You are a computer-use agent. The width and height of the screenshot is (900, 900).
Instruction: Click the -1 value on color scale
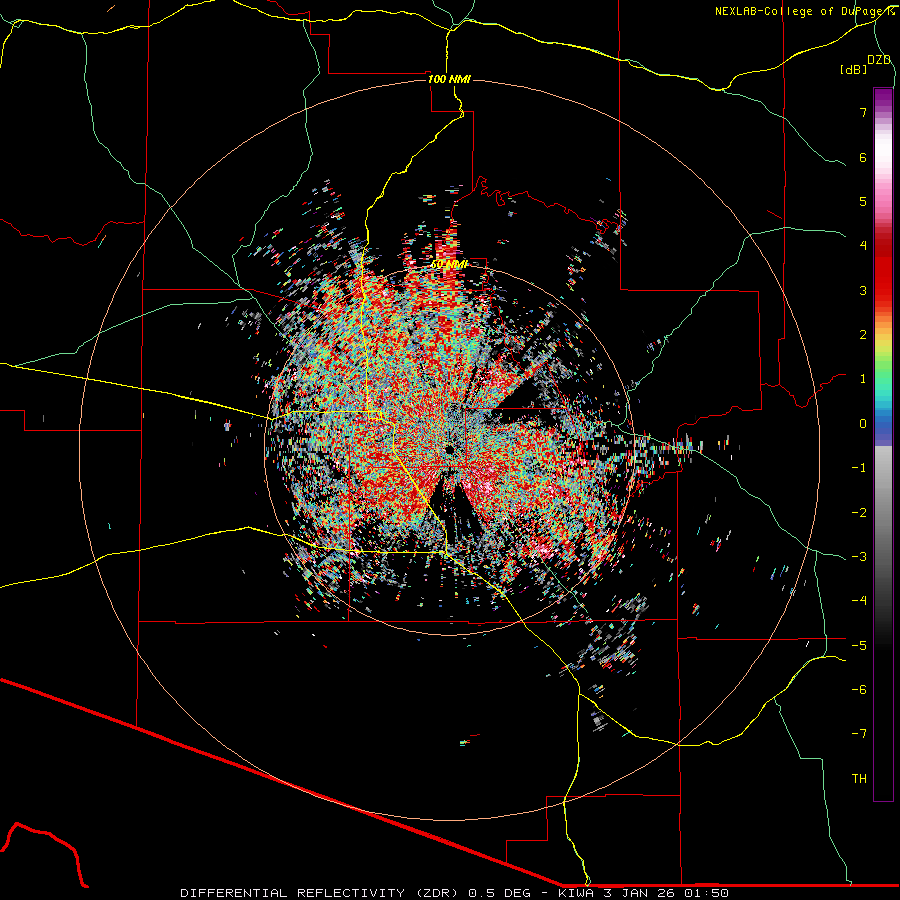[x=859, y=468]
